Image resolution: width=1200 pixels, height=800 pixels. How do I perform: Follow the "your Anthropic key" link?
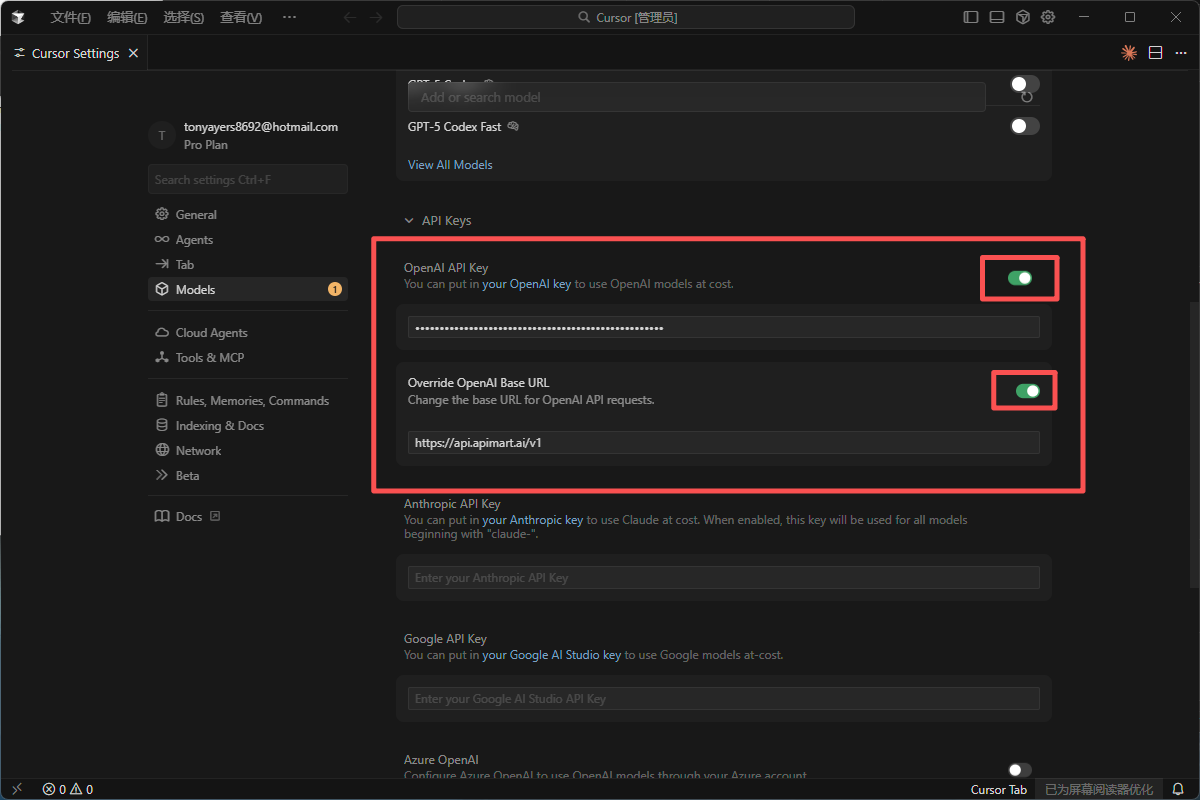(x=533, y=520)
